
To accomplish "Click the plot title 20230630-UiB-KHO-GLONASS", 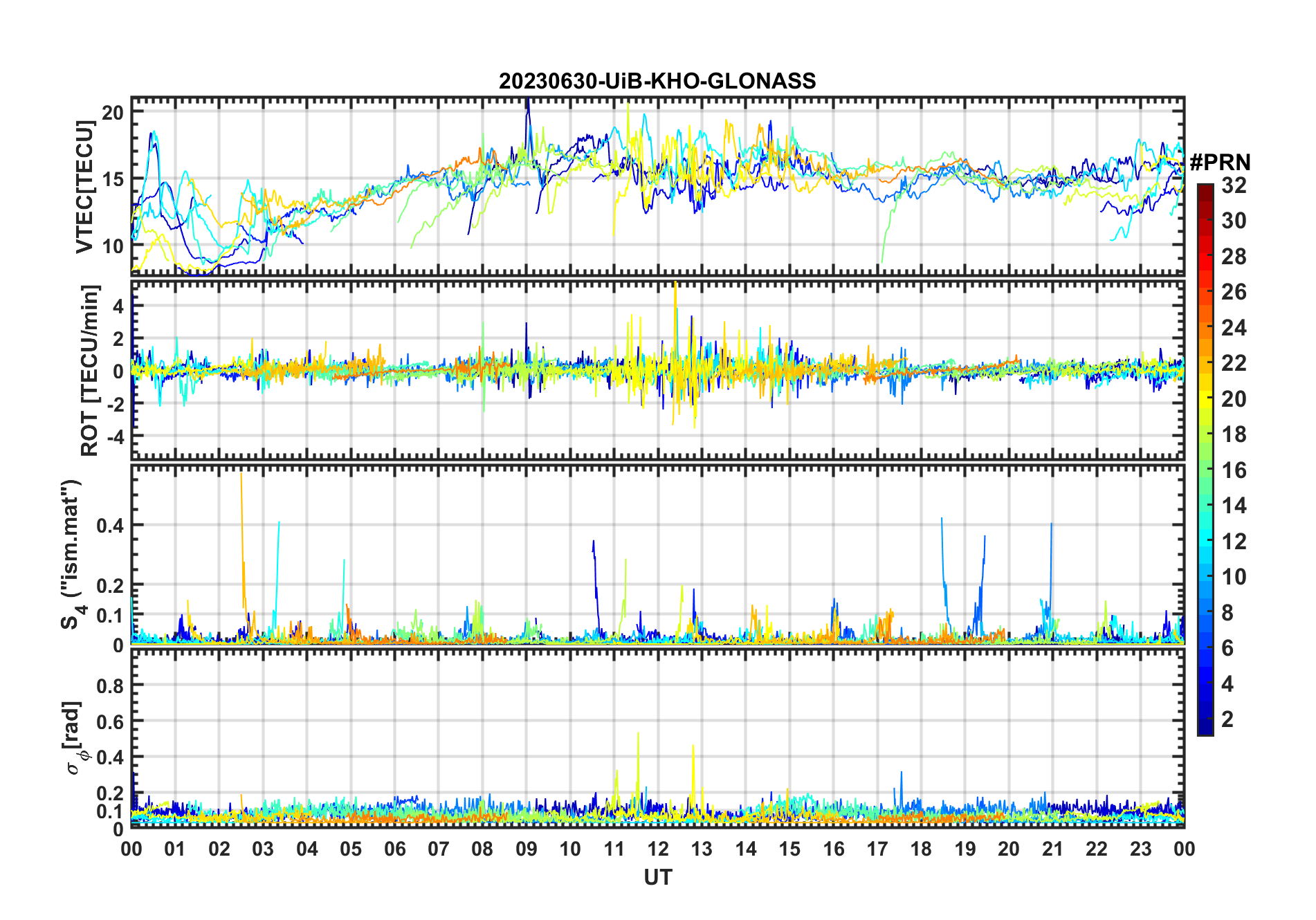I will 657,82.
